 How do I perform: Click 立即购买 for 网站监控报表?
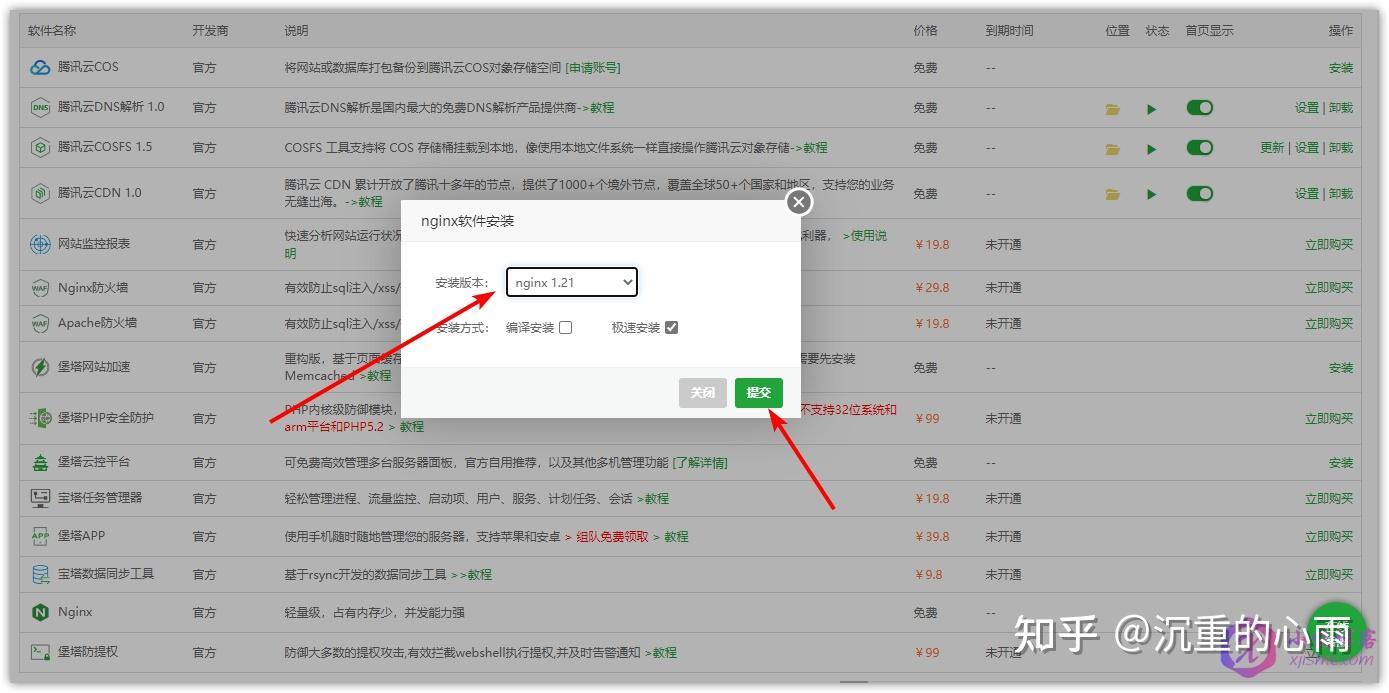coord(1329,245)
